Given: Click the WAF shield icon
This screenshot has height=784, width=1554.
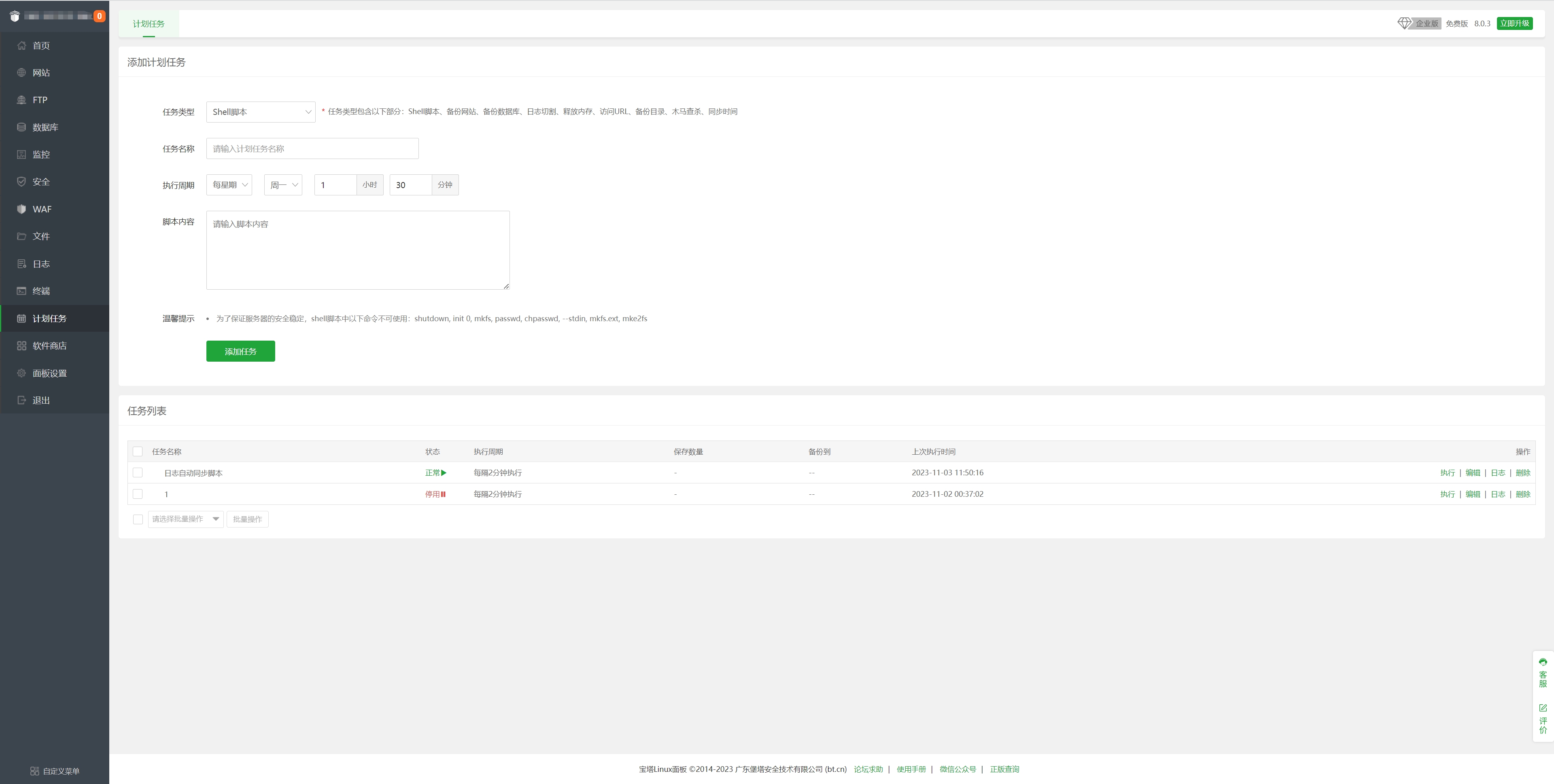Looking at the screenshot, I should 22,209.
